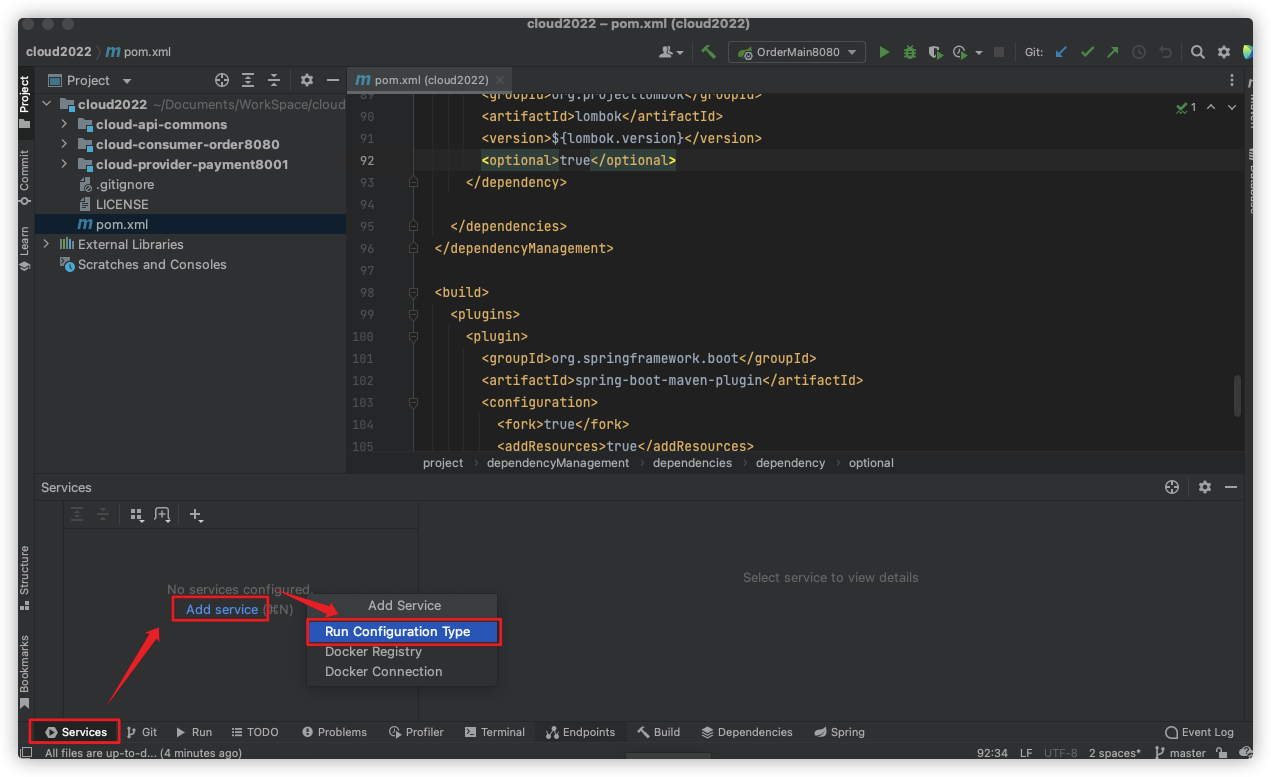This screenshot has width=1271, height=777.
Task: Update project with blue Git arrow
Action: [x=1061, y=52]
